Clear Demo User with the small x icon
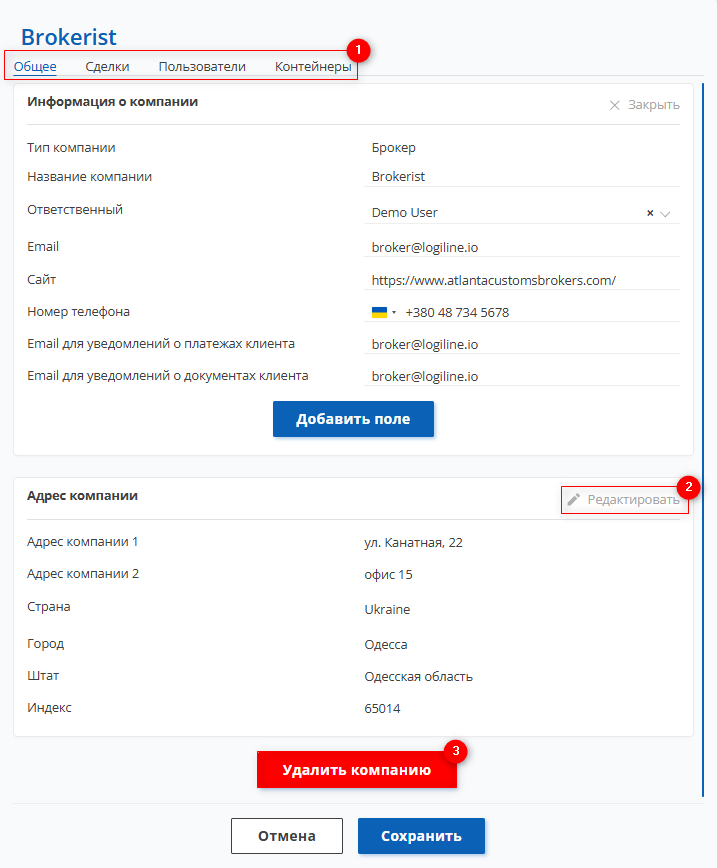Viewport: 717px width, 868px height. click(650, 213)
